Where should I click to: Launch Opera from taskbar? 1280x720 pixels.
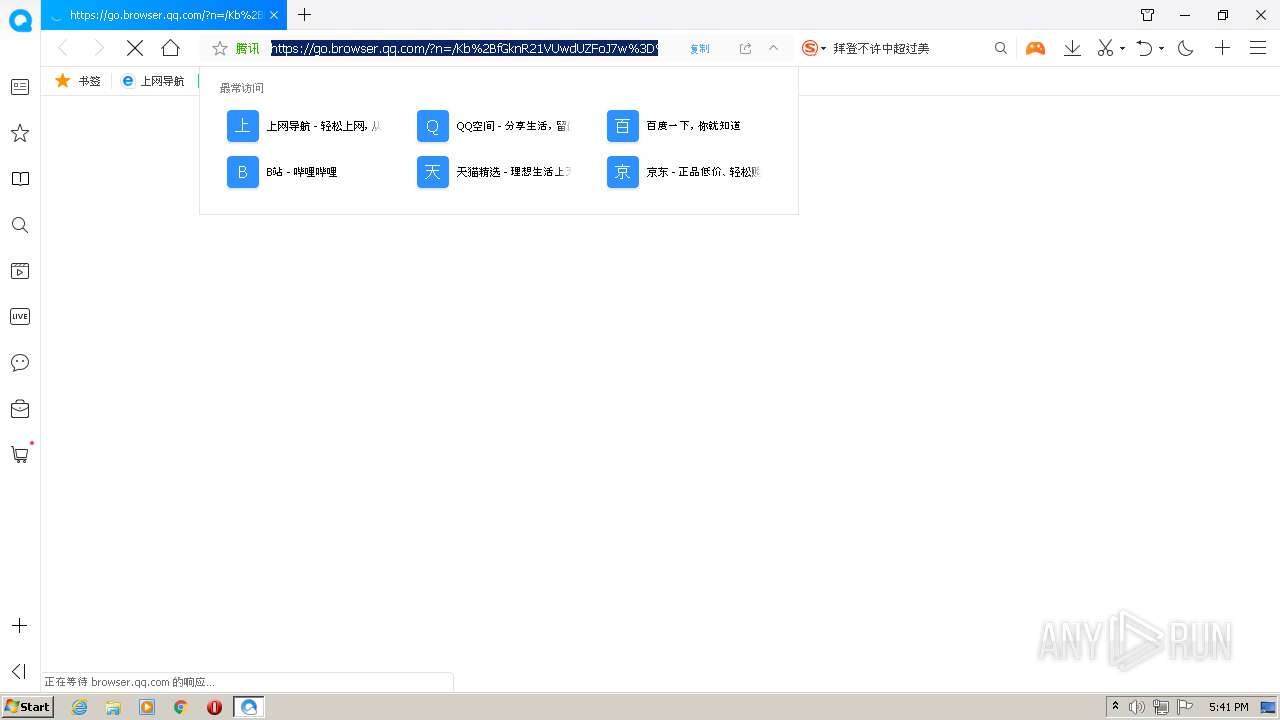(214, 707)
